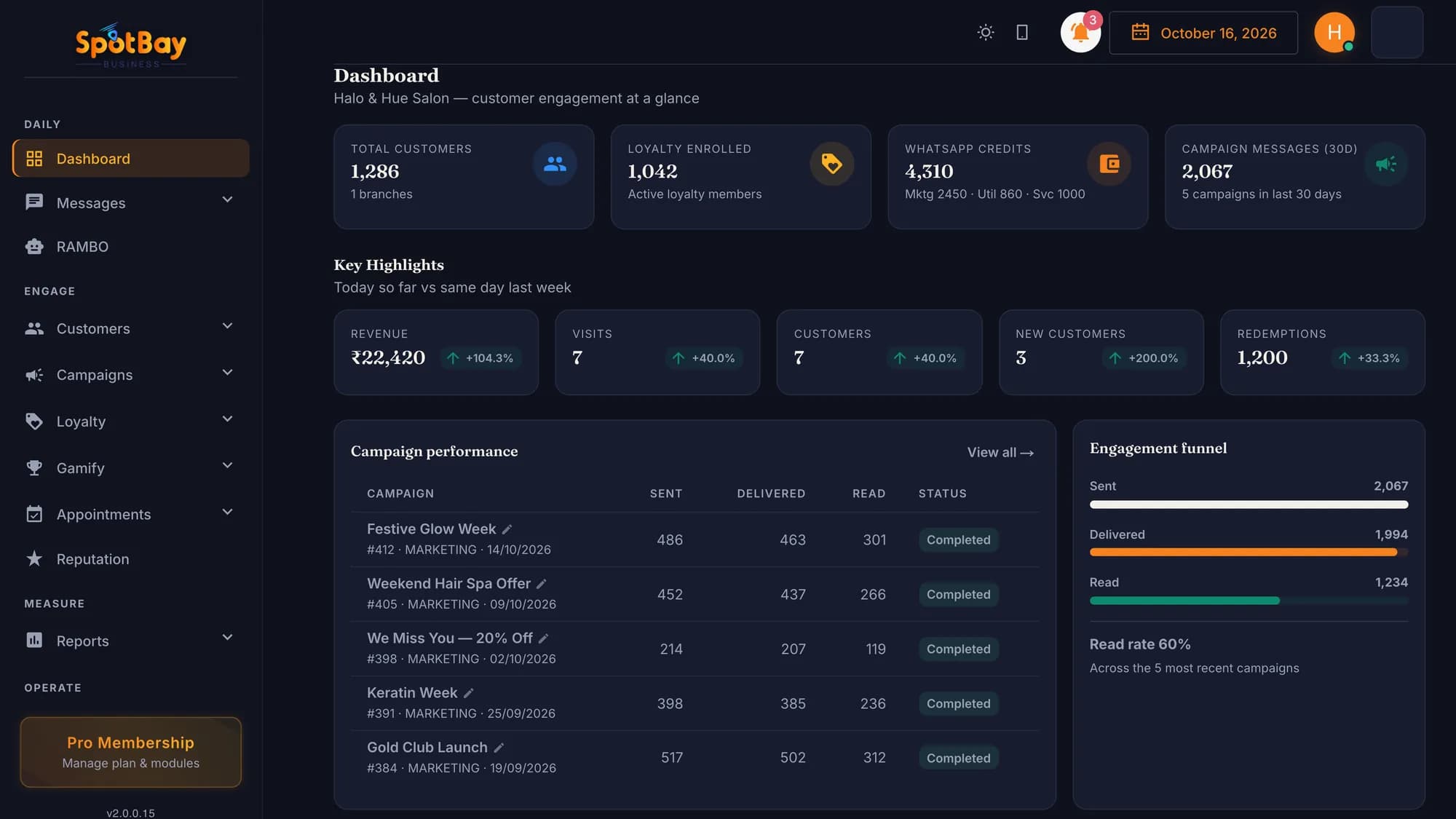The height and width of the screenshot is (819, 1456).
Task: Expand the Reports sidebar chevron
Action: [x=227, y=638]
